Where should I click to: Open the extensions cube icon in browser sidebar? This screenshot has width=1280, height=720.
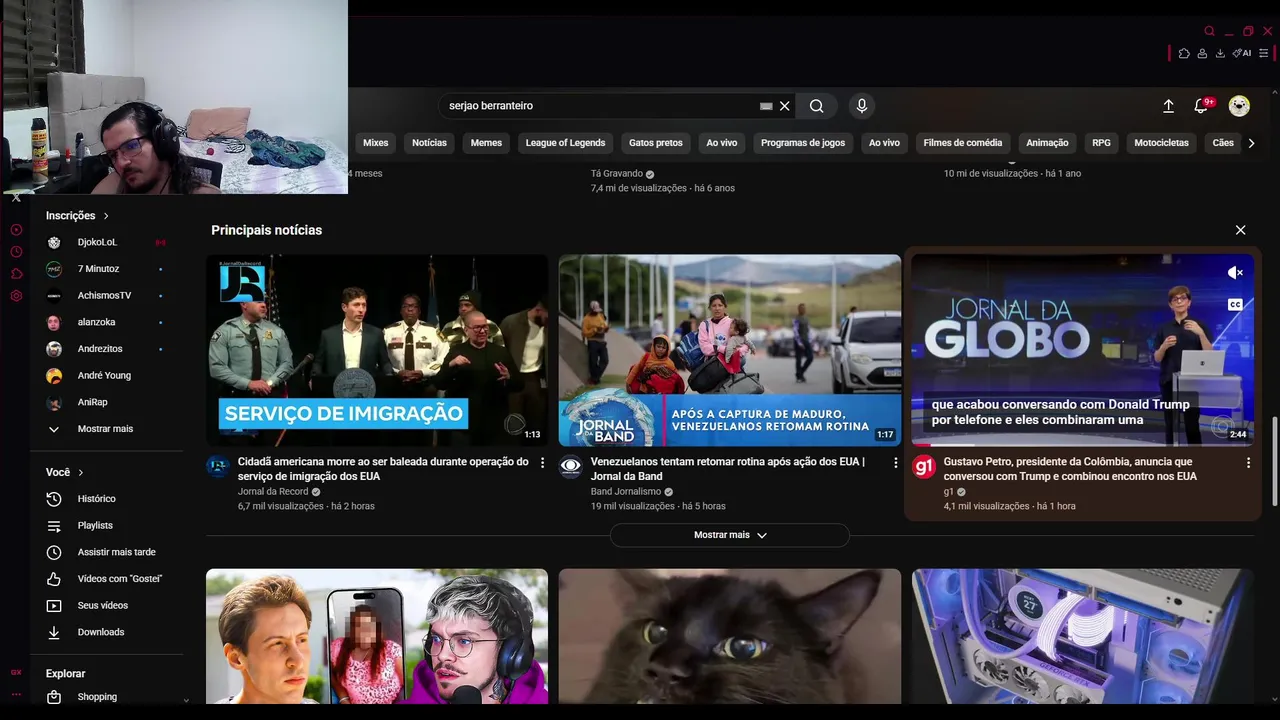point(16,274)
